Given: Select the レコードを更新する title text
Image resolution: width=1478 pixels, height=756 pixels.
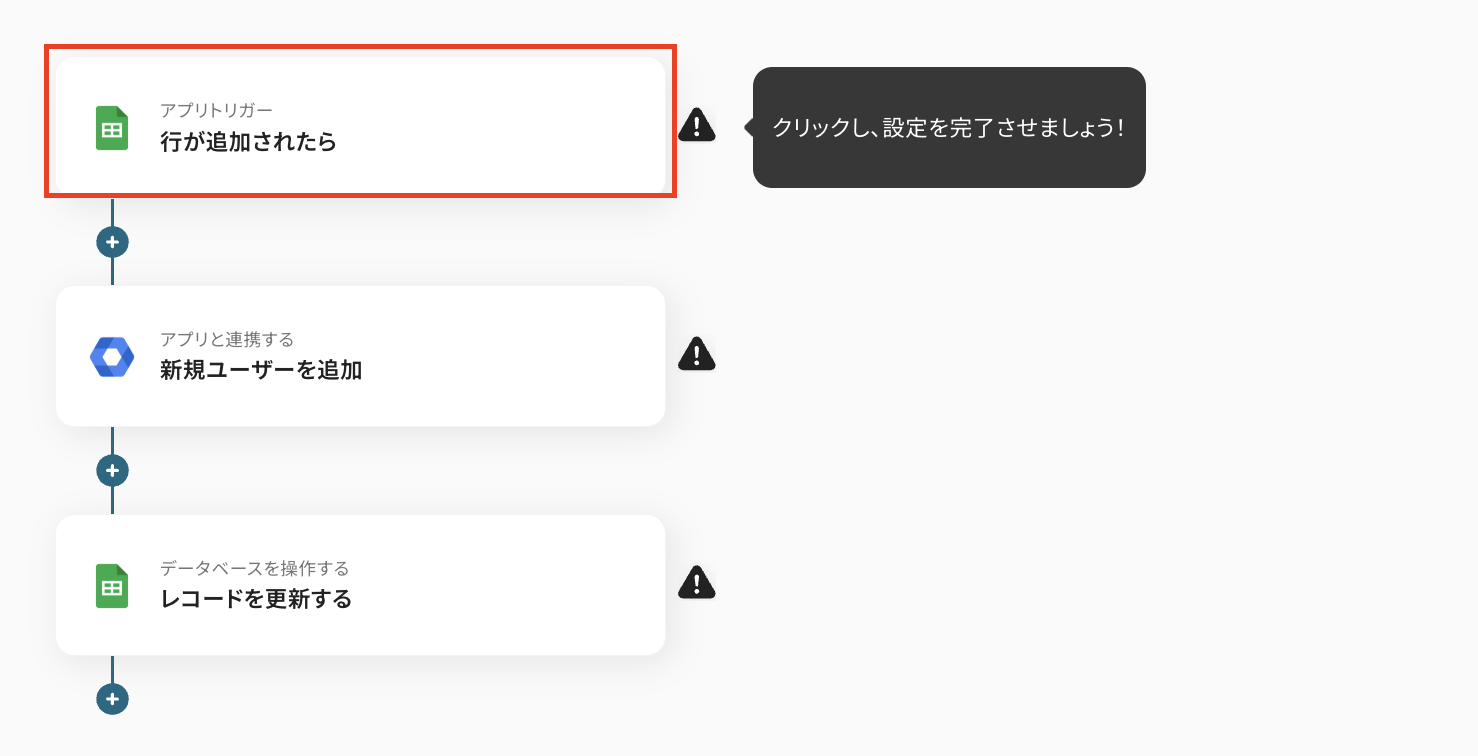Looking at the screenshot, I should pos(256,599).
